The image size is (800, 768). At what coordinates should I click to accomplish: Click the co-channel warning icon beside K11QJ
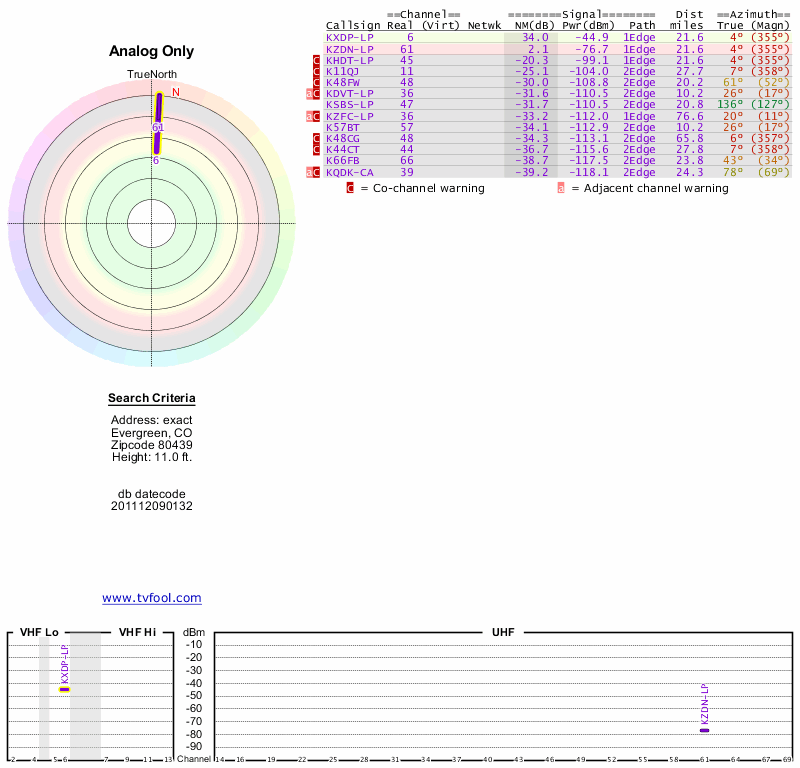pos(317,71)
